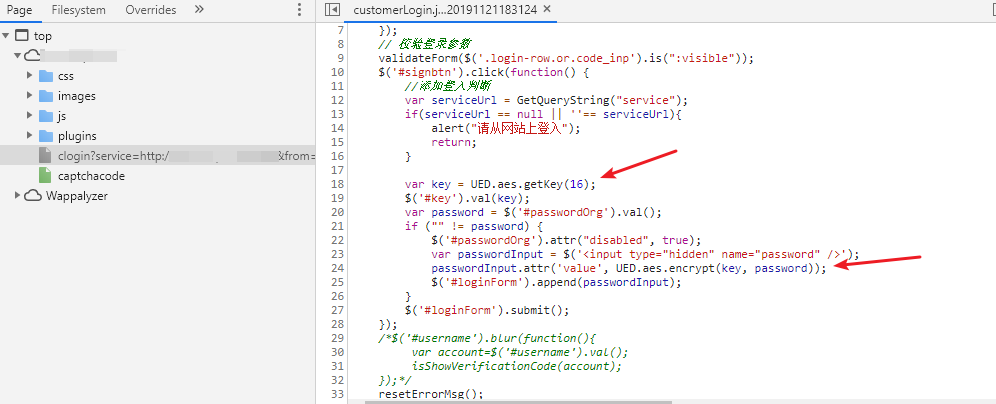Open the Overrides tab
This screenshot has width=996, height=404.
(x=151, y=10)
